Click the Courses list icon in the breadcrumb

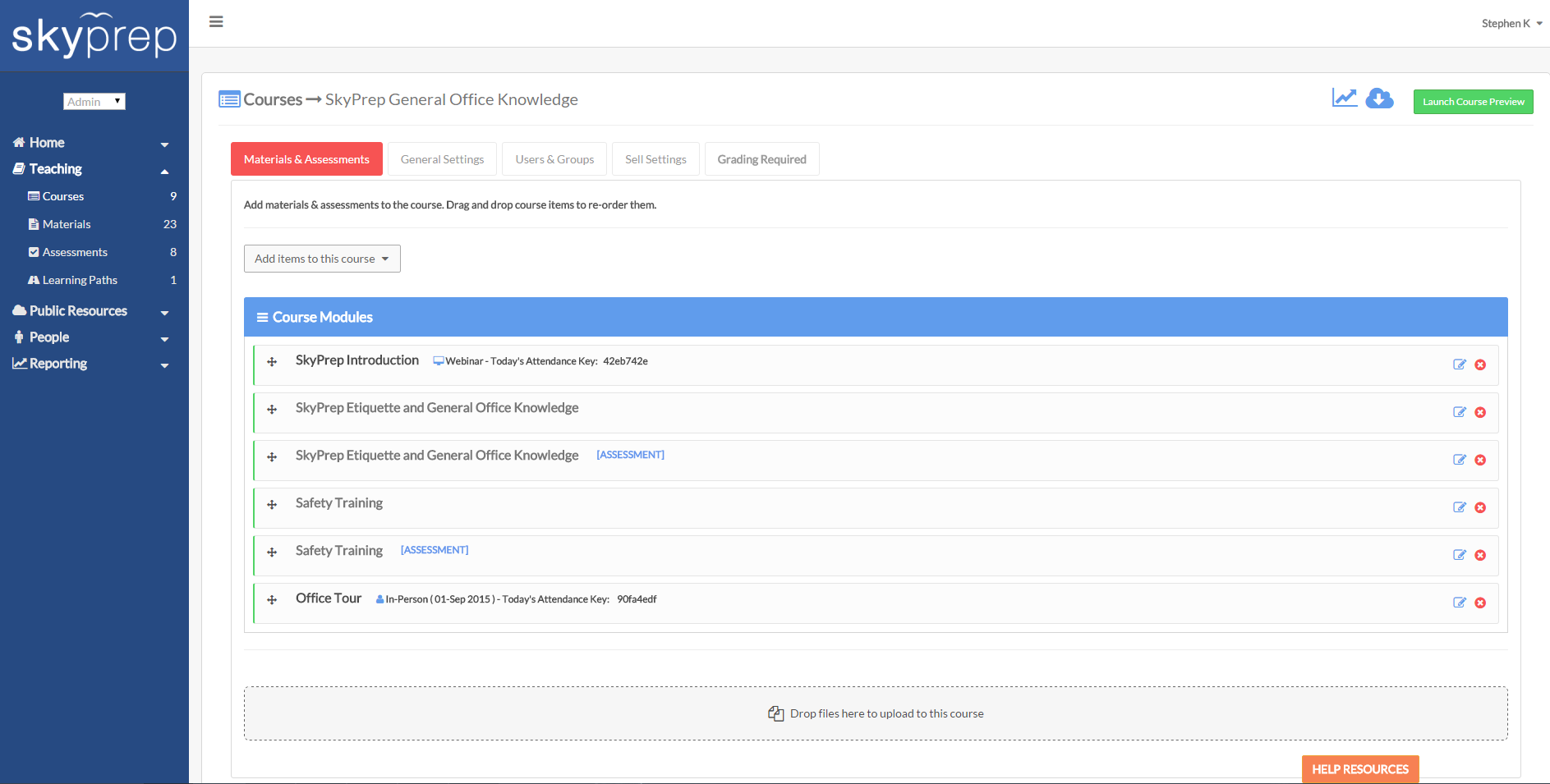229,99
